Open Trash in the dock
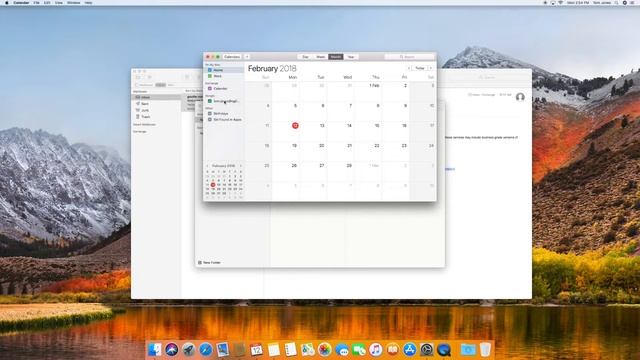The width and height of the screenshot is (640, 360). click(x=485, y=349)
